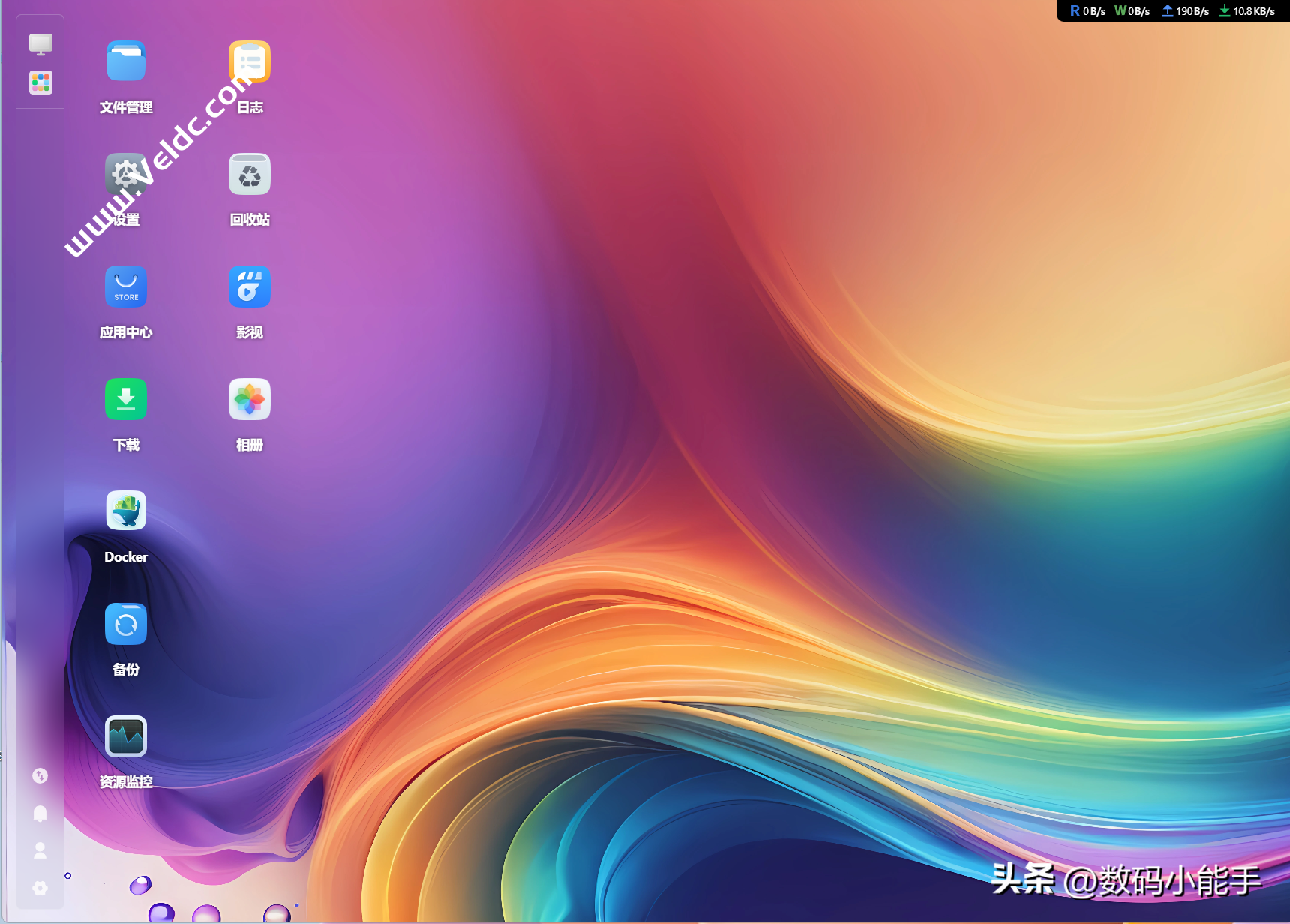The image size is (1290, 924).
Task: Open the user account icon in sidebar
Action: coord(40,850)
